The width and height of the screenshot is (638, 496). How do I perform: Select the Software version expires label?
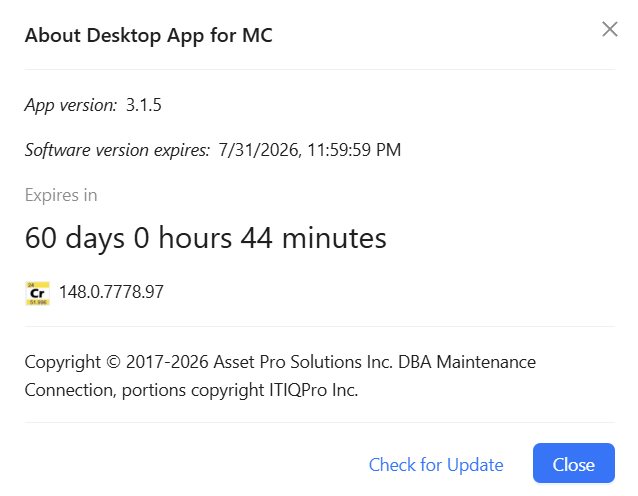point(117,150)
